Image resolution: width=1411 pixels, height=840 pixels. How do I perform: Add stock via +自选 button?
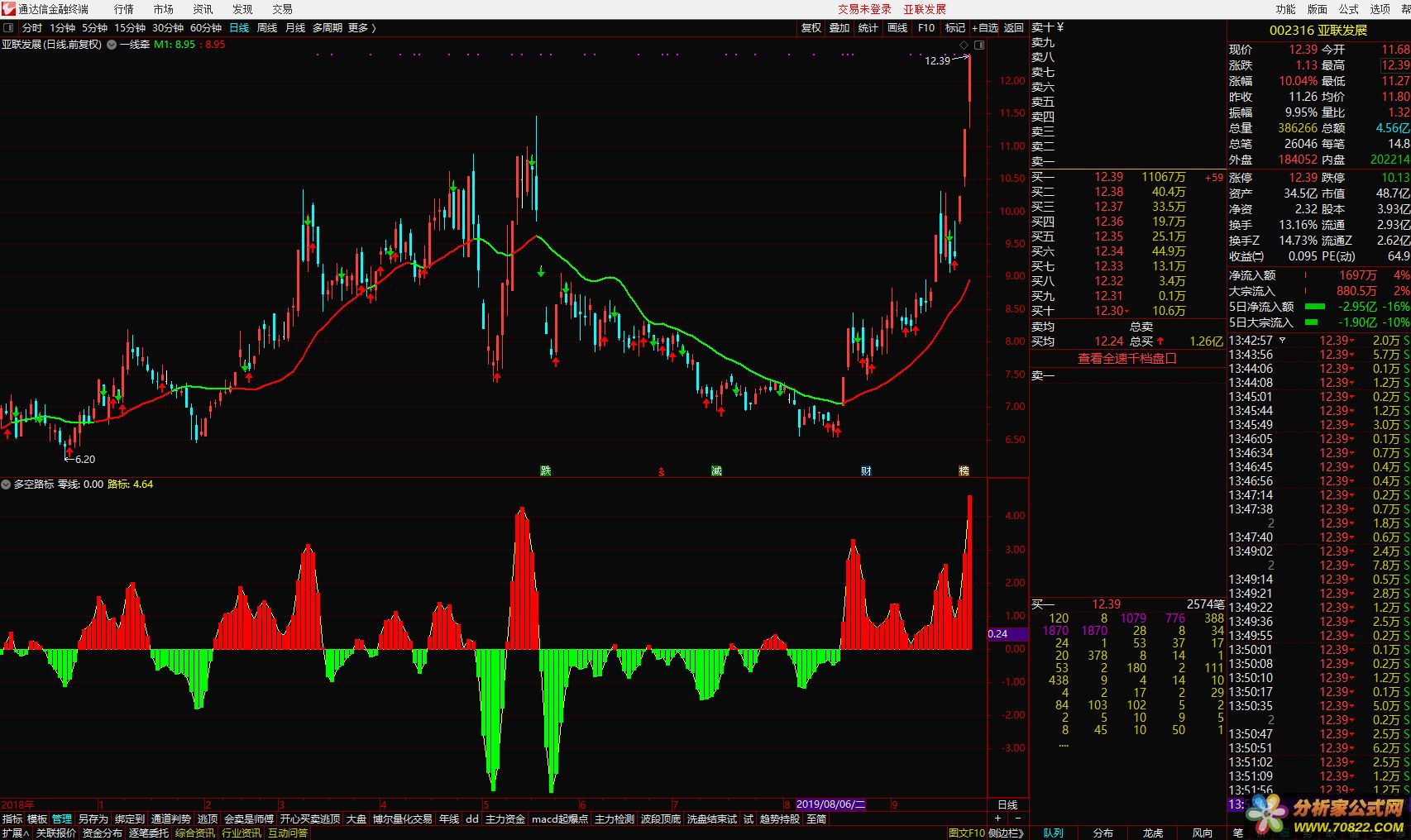click(x=985, y=28)
